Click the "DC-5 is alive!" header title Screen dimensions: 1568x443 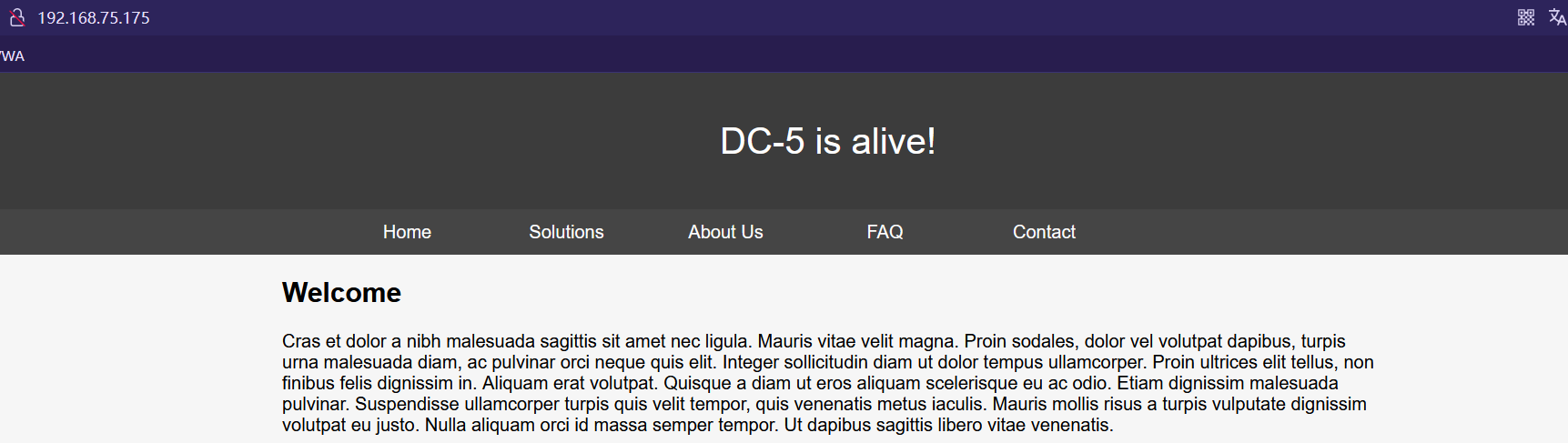(x=827, y=141)
